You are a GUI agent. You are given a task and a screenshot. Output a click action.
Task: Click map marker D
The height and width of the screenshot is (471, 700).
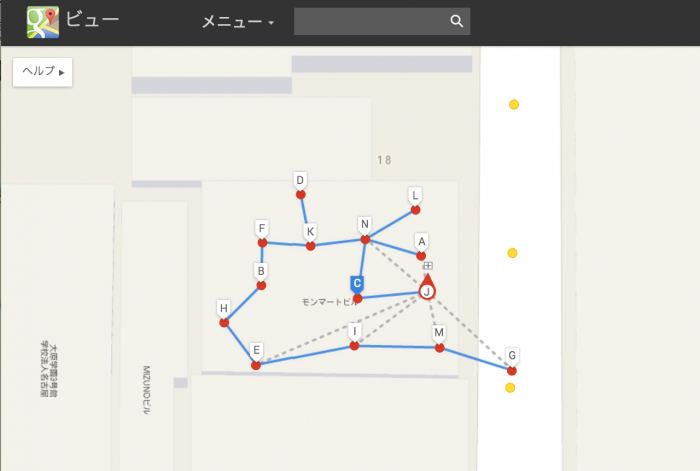300,185
